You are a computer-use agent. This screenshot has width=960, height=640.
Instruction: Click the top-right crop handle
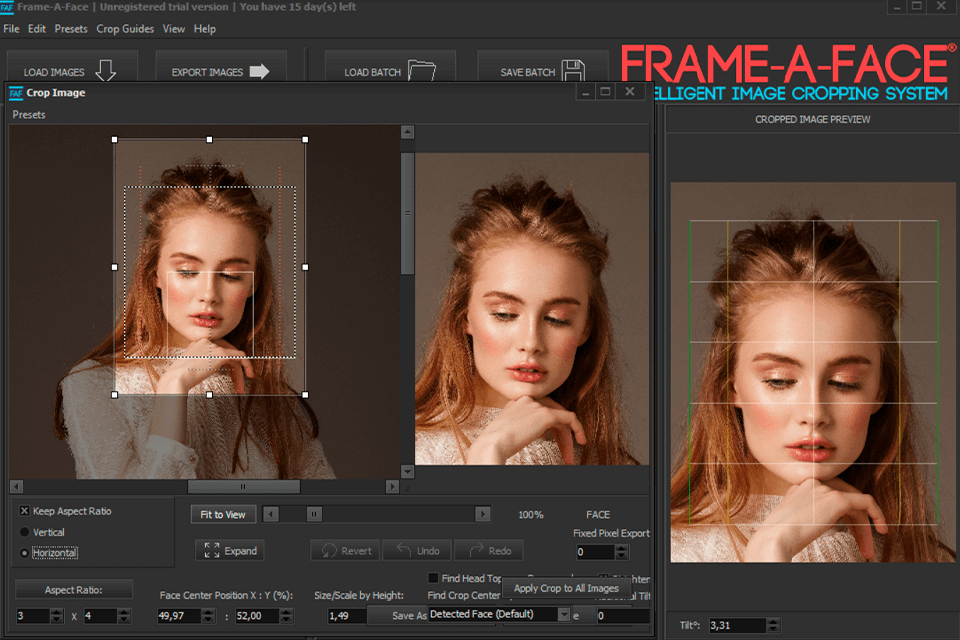[306, 140]
